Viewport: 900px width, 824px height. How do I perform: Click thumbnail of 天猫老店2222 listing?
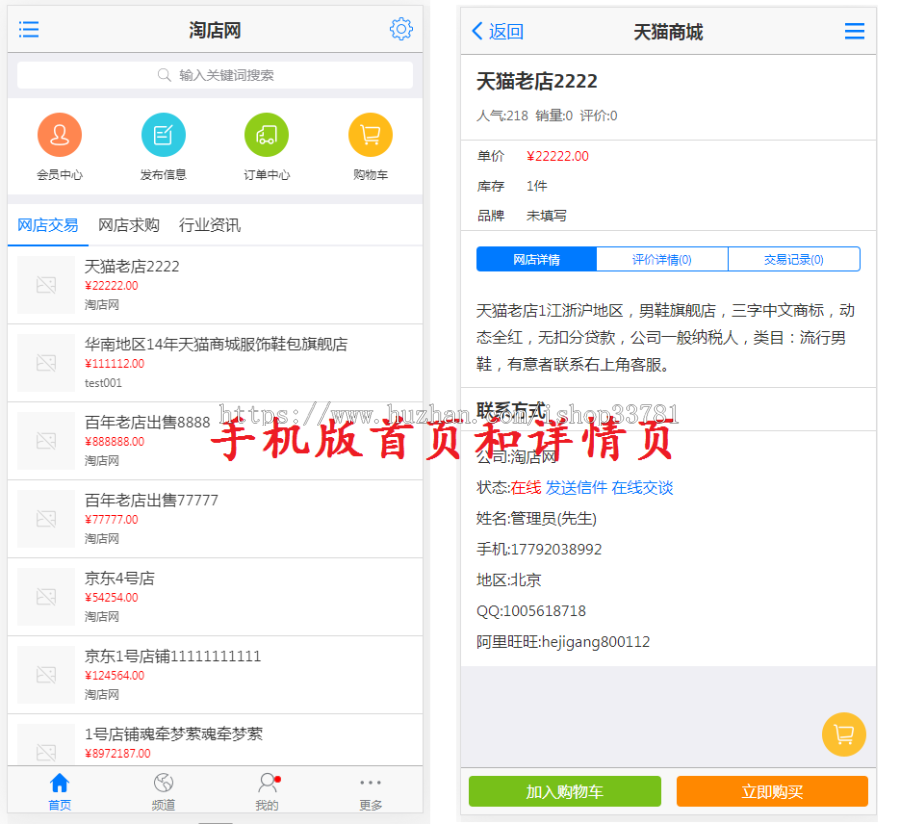coord(46,285)
